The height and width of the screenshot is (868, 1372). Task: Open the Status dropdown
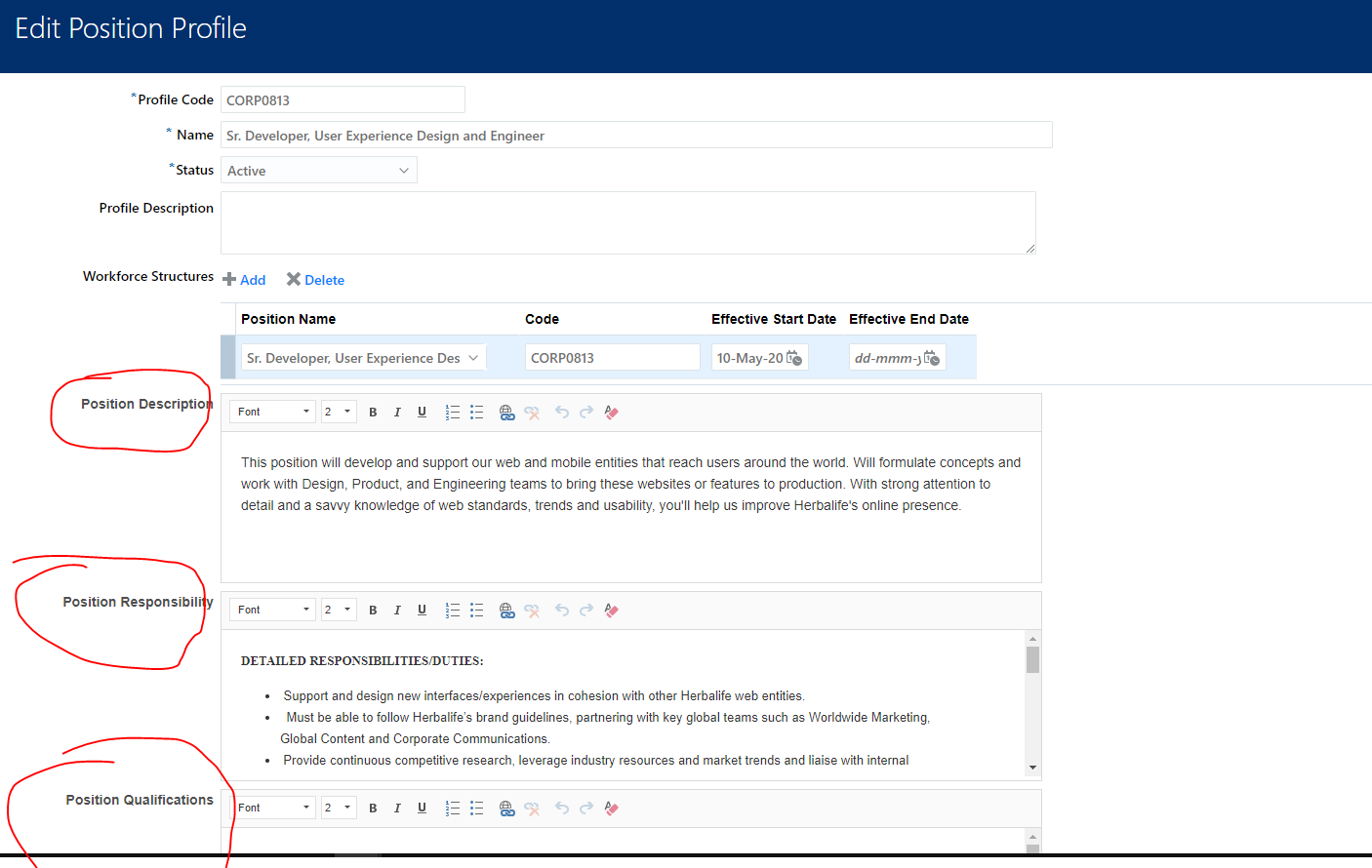point(403,170)
